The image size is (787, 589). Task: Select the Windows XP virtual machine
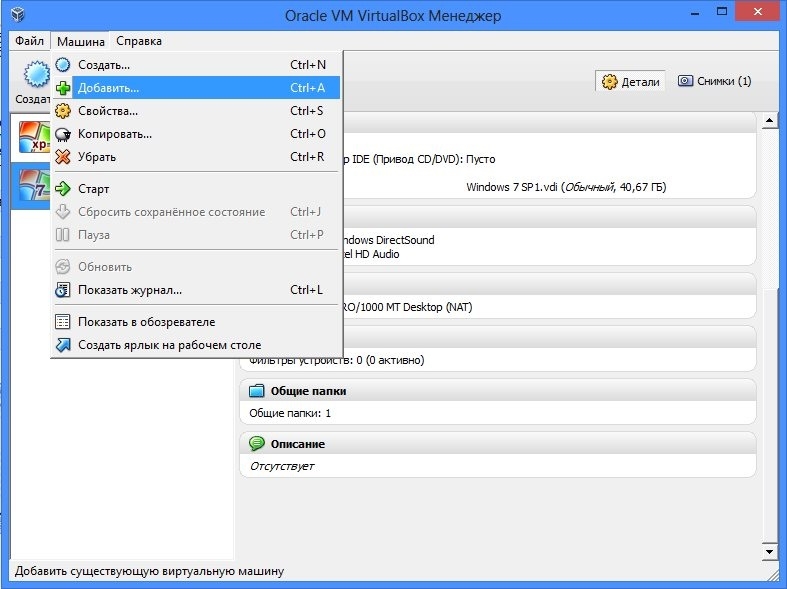pyautogui.click(x=31, y=137)
